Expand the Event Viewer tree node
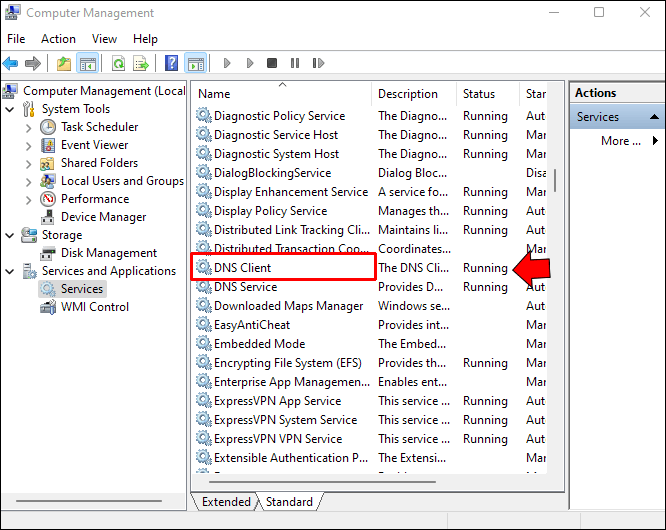Image resolution: width=666 pixels, height=530 pixels. (x=28, y=145)
